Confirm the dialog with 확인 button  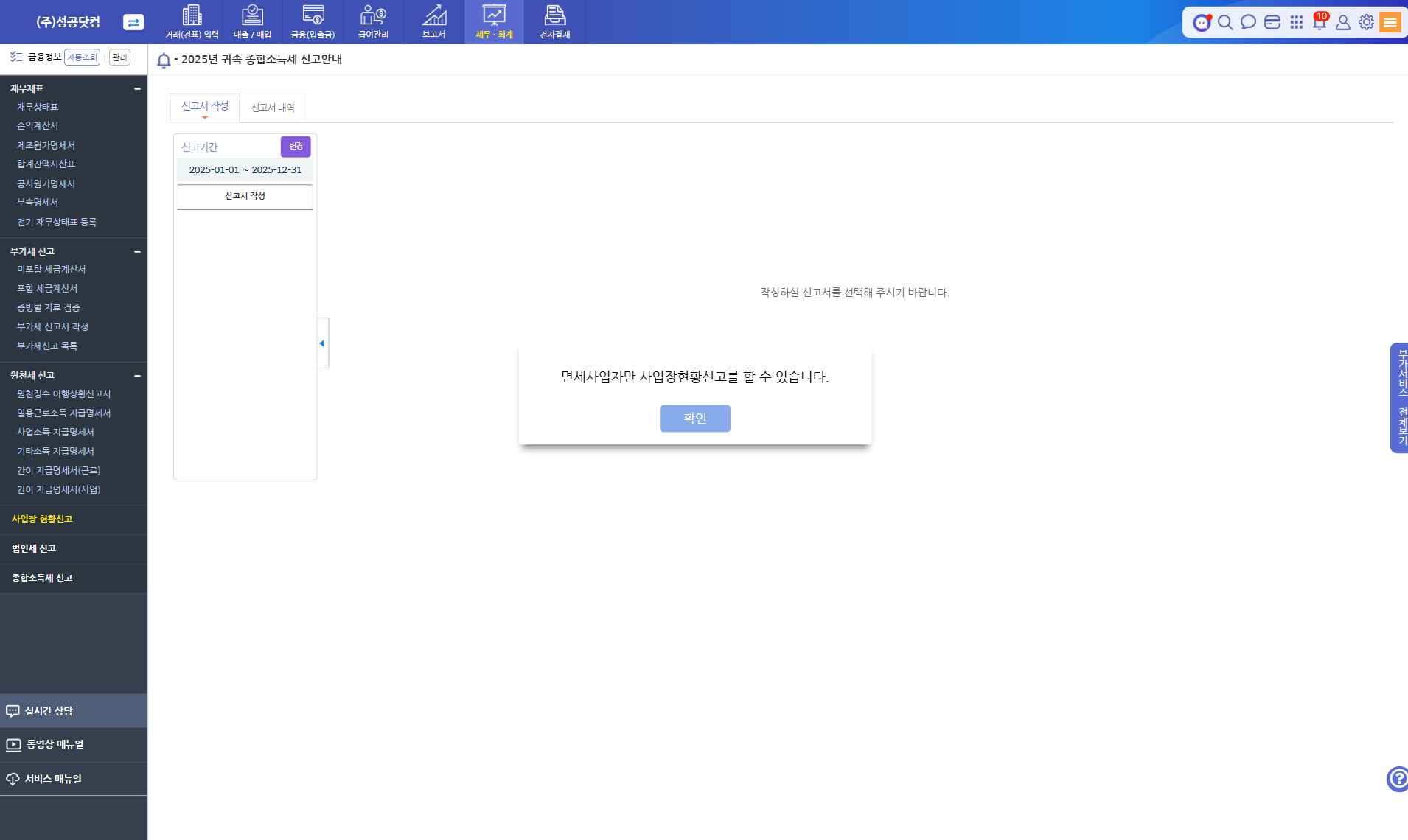[695, 419]
